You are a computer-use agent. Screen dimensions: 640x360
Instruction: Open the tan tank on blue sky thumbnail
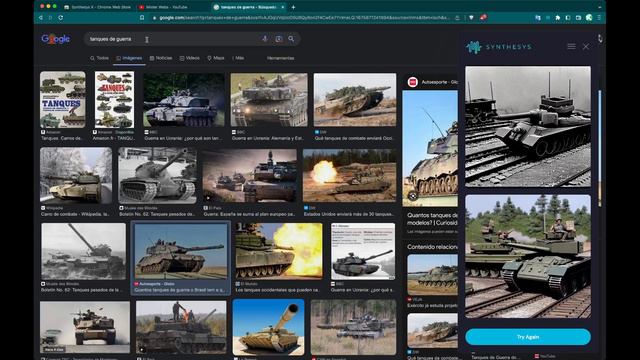(x=269, y=327)
